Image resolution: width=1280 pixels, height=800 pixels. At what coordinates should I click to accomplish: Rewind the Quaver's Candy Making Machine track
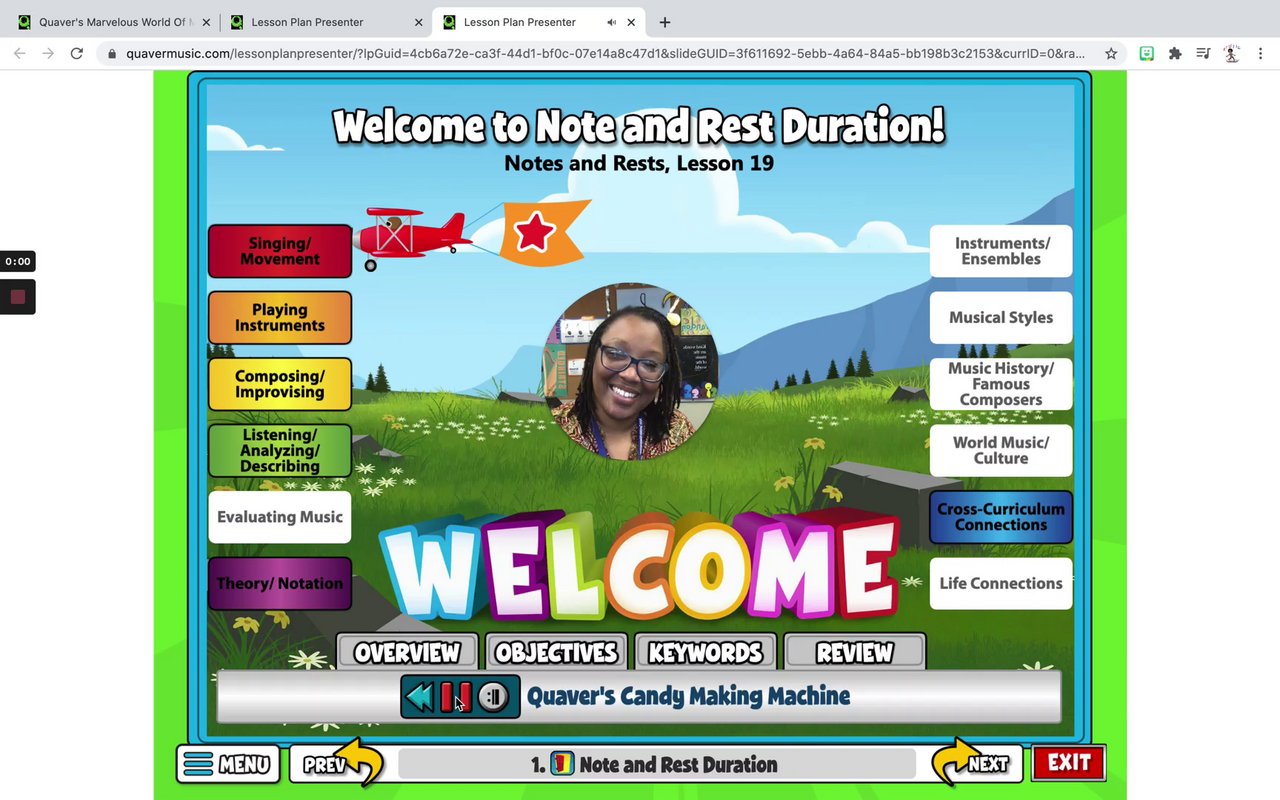click(421, 697)
